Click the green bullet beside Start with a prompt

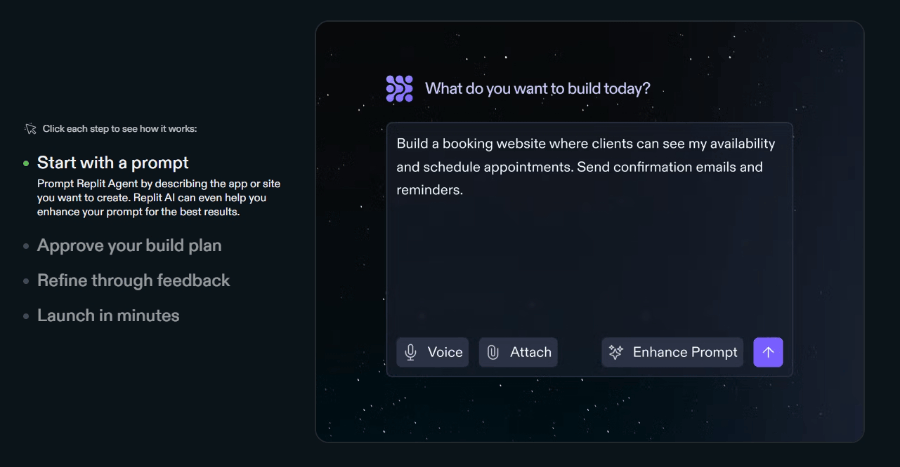26,164
